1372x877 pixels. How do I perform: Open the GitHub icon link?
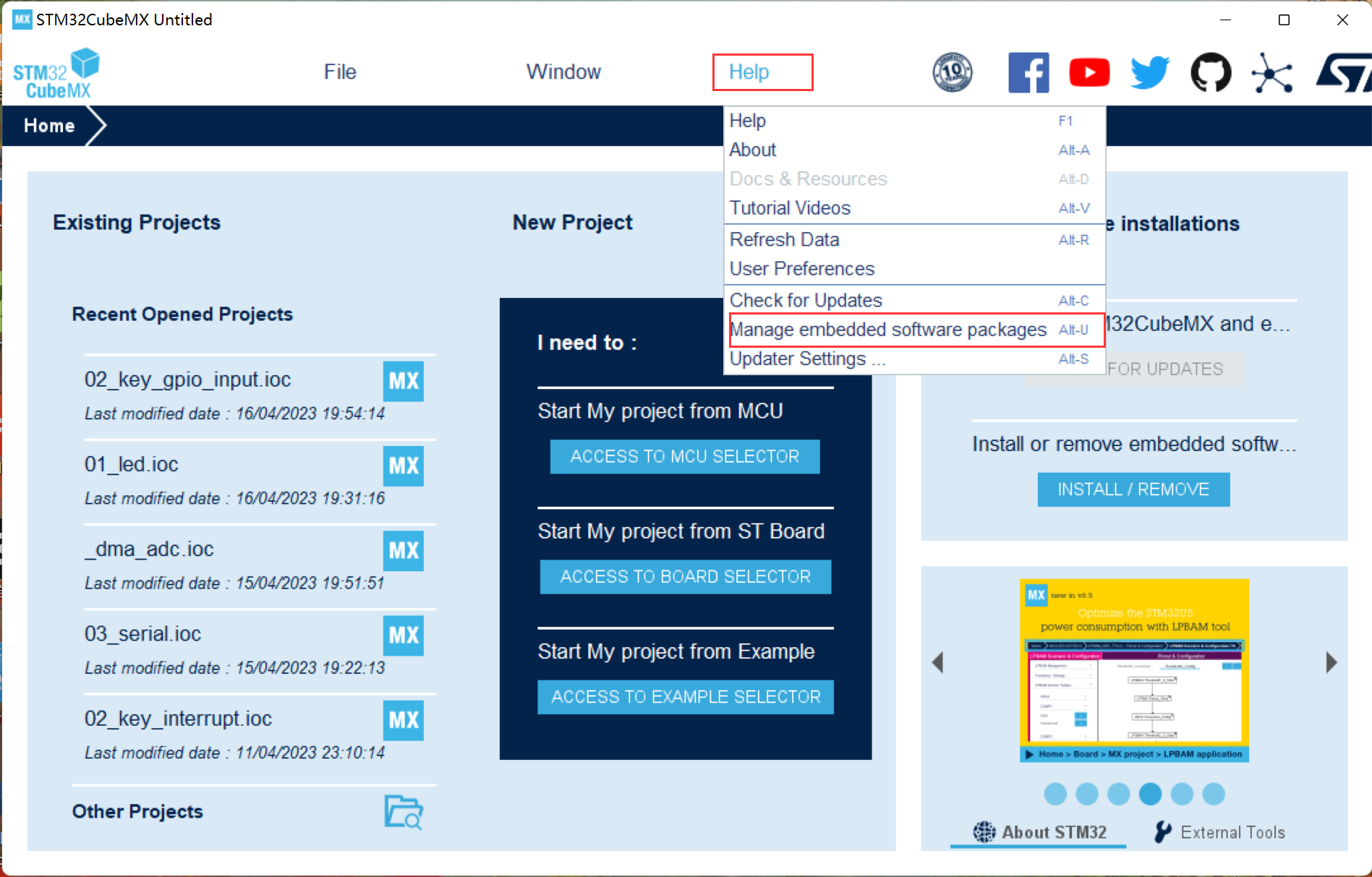[x=1210, y=72]
